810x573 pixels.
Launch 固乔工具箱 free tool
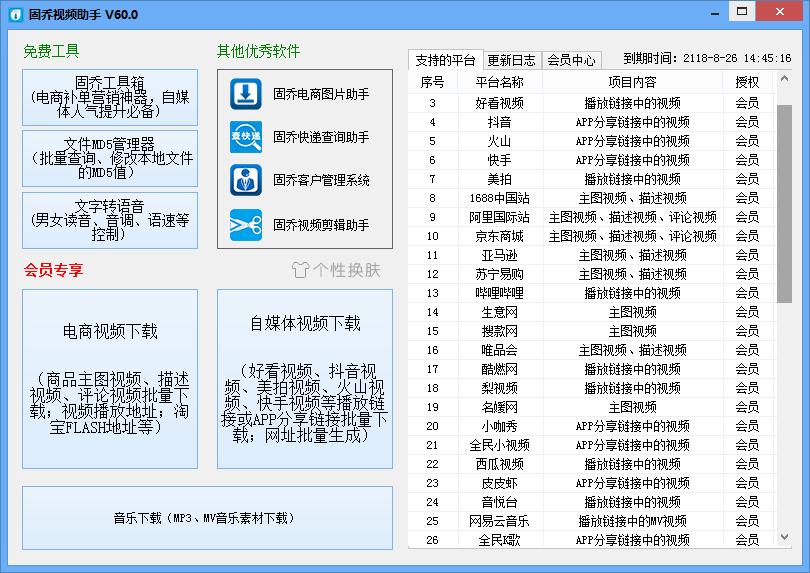click(x=110, y=97)
